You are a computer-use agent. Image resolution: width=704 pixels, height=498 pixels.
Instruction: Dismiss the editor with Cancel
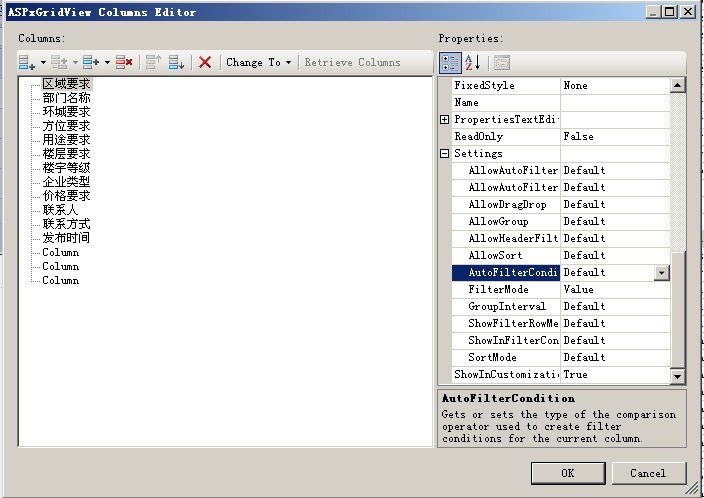648,473
